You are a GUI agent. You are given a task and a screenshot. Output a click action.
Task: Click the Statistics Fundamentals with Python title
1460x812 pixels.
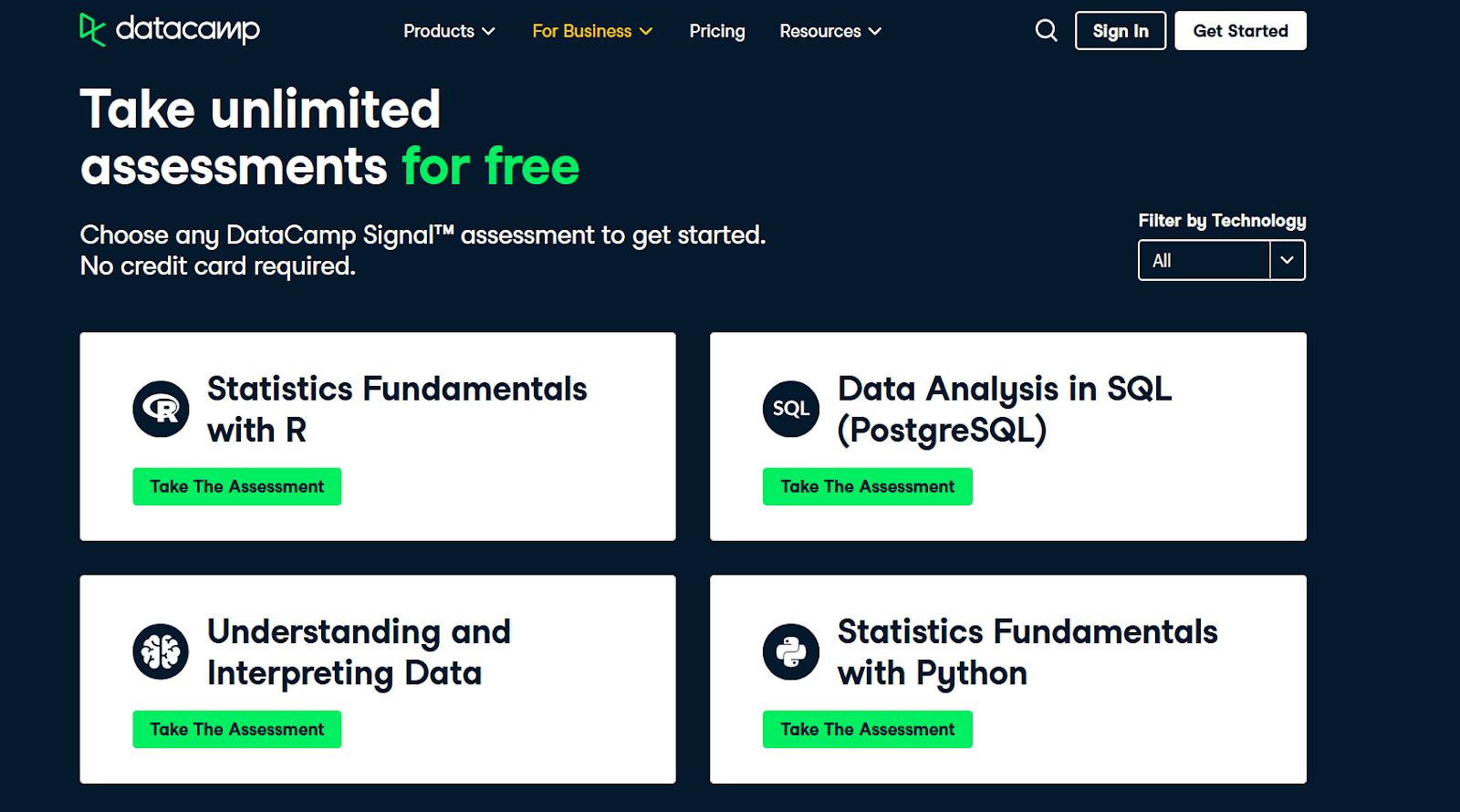point(1027,652)
